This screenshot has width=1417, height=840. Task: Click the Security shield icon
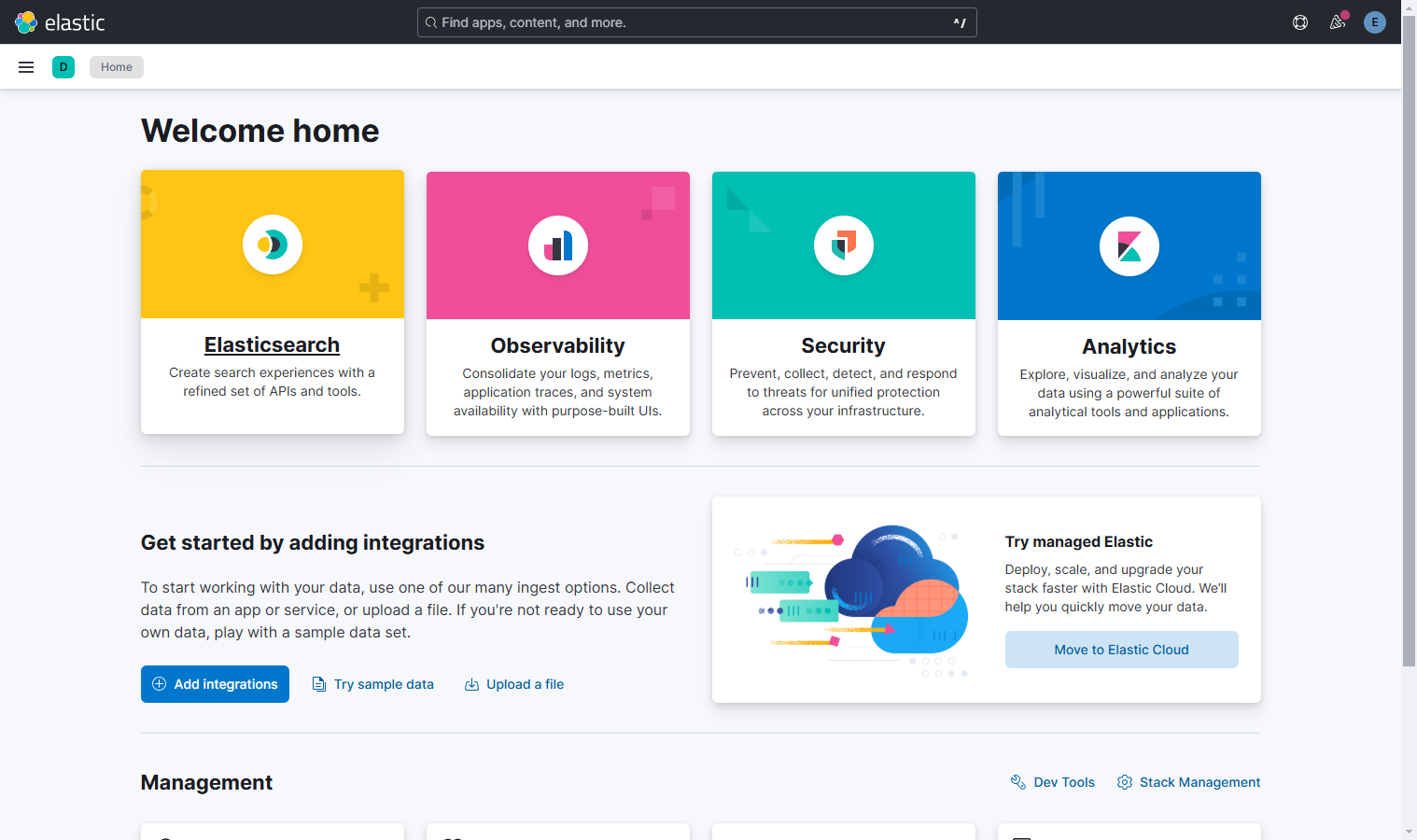(844, 245)
